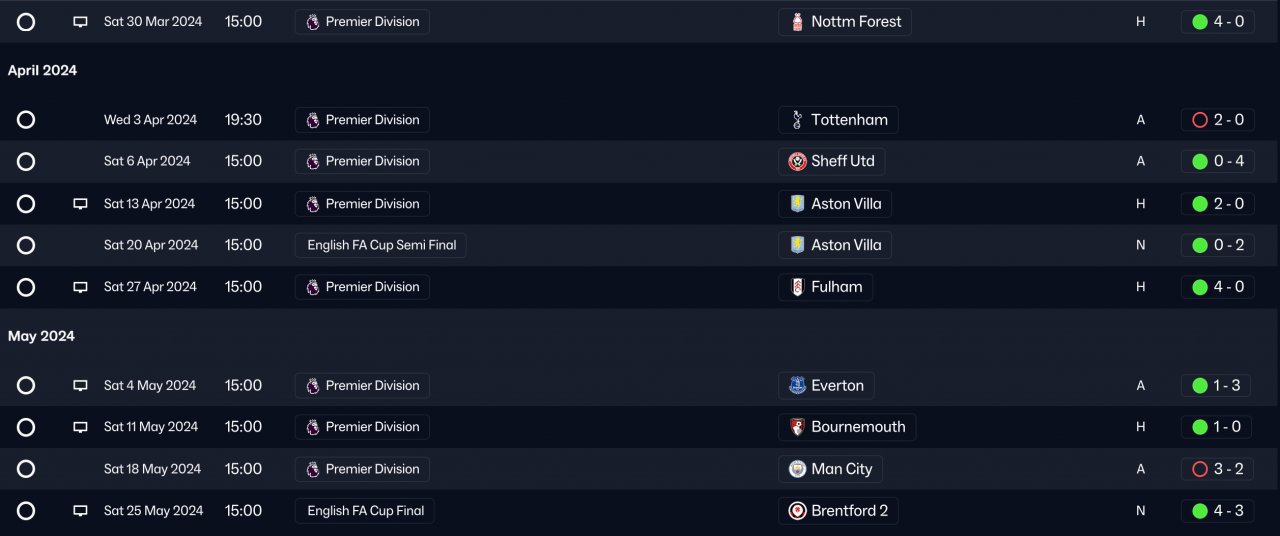
Task: Select the radio circle for Sat 30 Mar fixture
Action: click(26, 22)
